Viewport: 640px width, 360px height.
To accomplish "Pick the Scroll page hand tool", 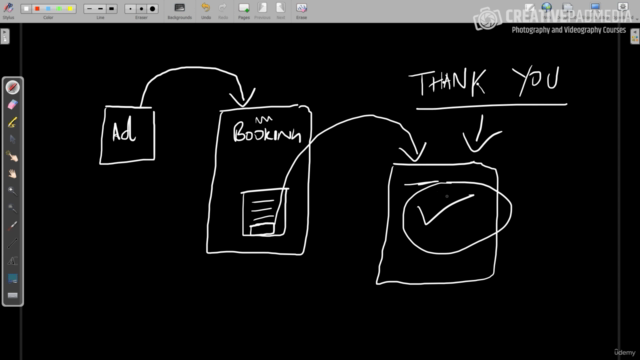I will pyautogui.click(x=13, y=174).
